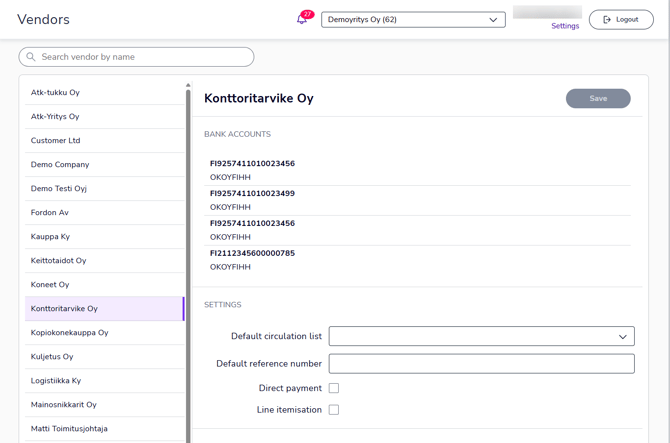The image size is (670, 443).
Task: Enable the Direct payment checkbox
Action: click(334, 388)
